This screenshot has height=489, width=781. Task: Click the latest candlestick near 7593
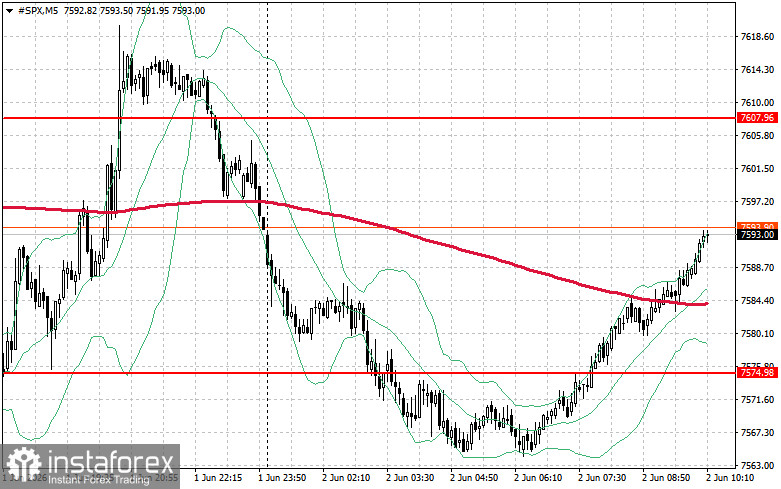[707, 236]
